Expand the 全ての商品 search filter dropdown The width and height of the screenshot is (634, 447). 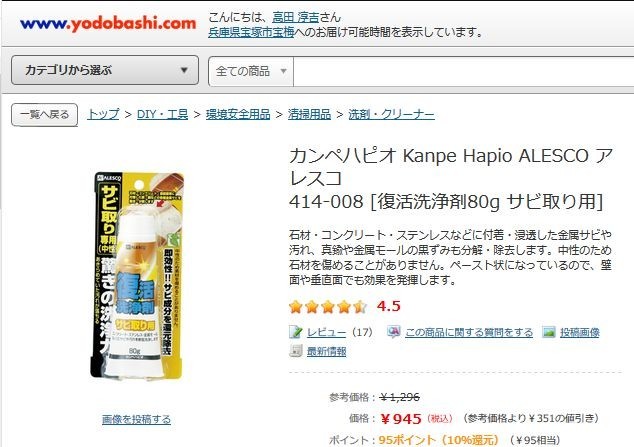click(x=251, y=72)
